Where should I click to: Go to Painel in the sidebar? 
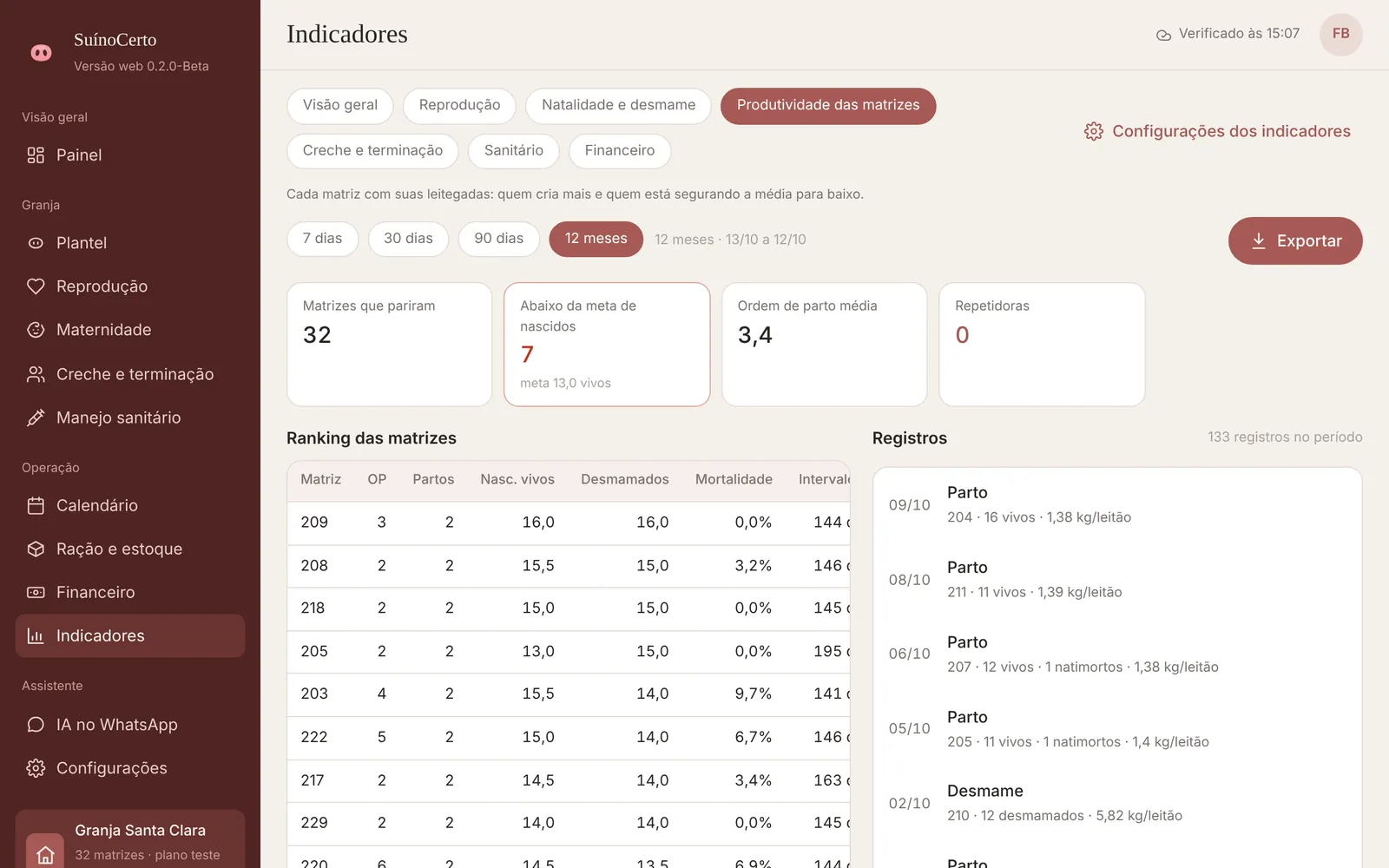click(x=130, y=155)
